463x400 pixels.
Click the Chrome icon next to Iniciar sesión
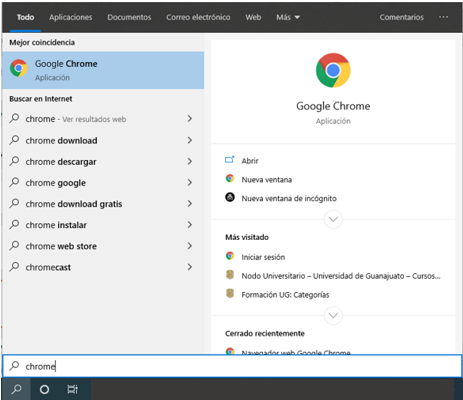(230, 256)
